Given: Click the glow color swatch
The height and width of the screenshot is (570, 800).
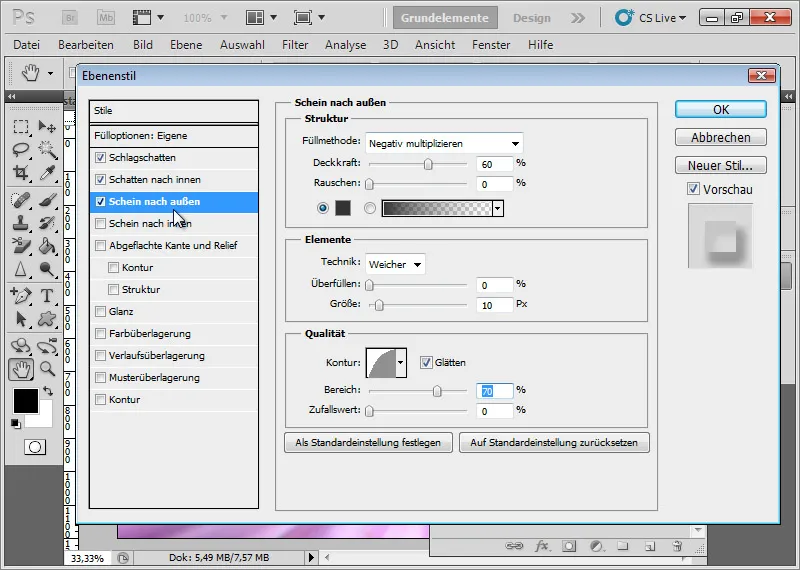Looking at the screenshot, I should click(x=343, y=208).
